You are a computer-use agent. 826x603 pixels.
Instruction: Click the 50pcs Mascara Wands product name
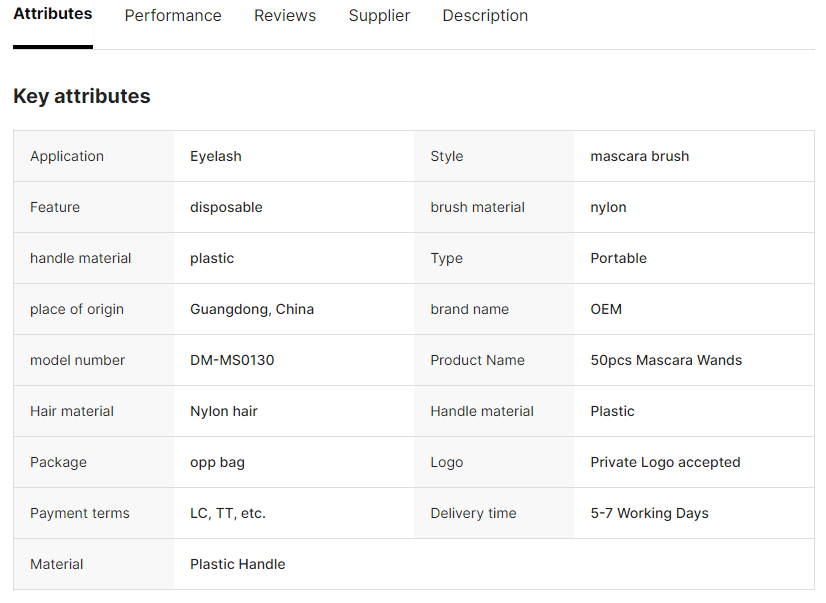point(666,360)
